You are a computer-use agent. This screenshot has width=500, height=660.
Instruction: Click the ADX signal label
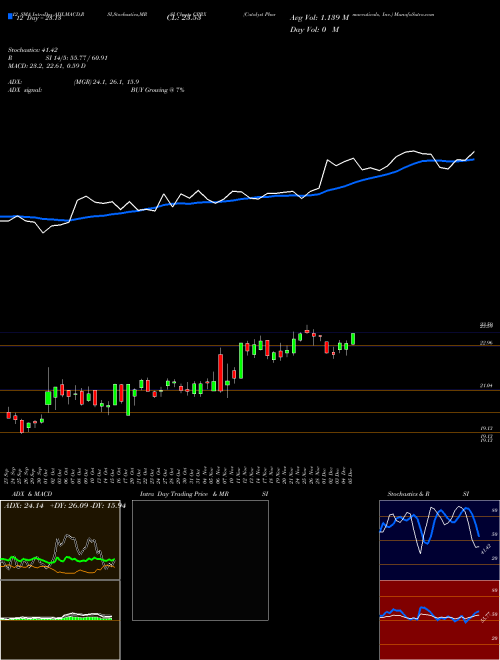click(x=25, y=90)
